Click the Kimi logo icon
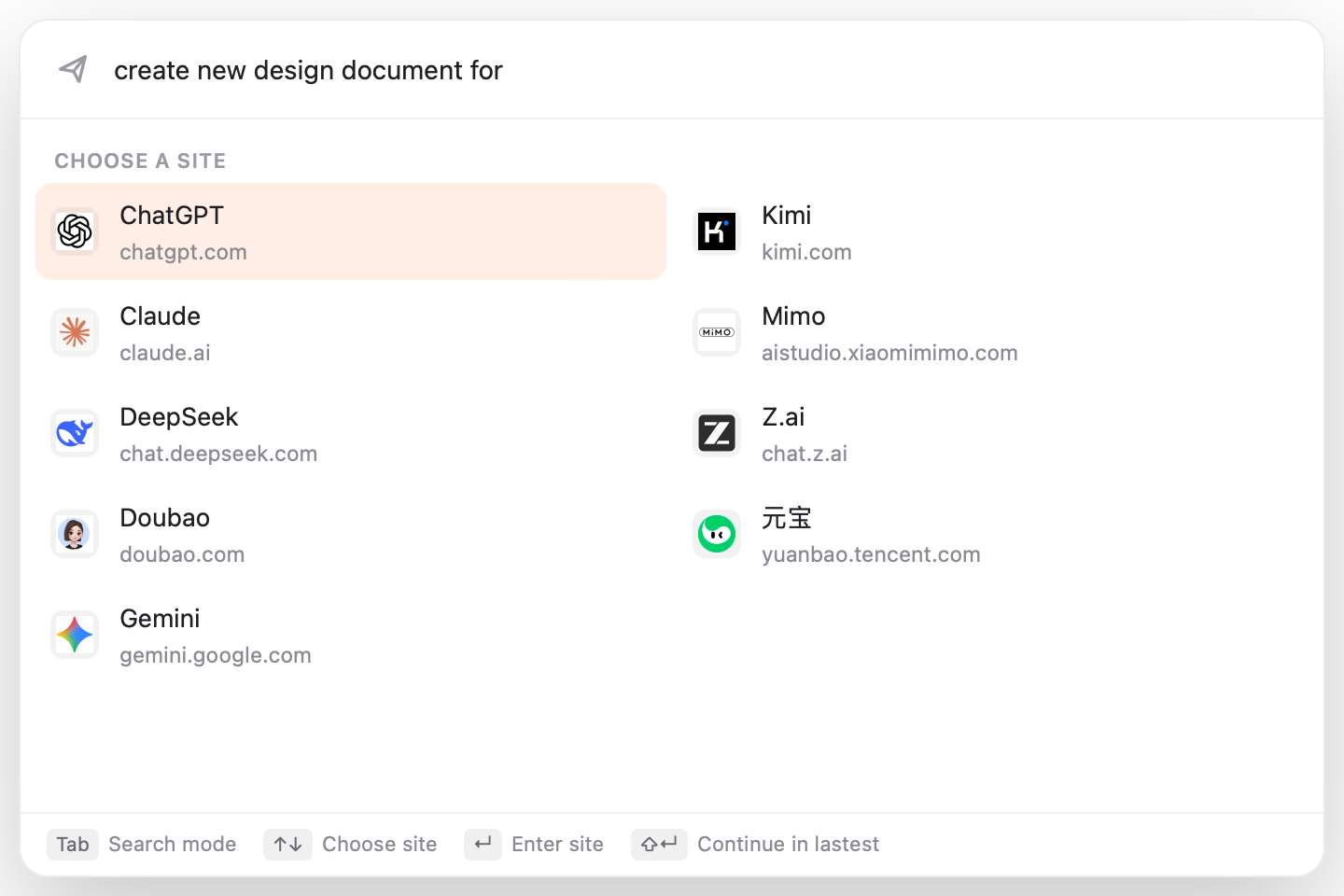The height and width of the screenshot is (896, 1344). (717, 231)
